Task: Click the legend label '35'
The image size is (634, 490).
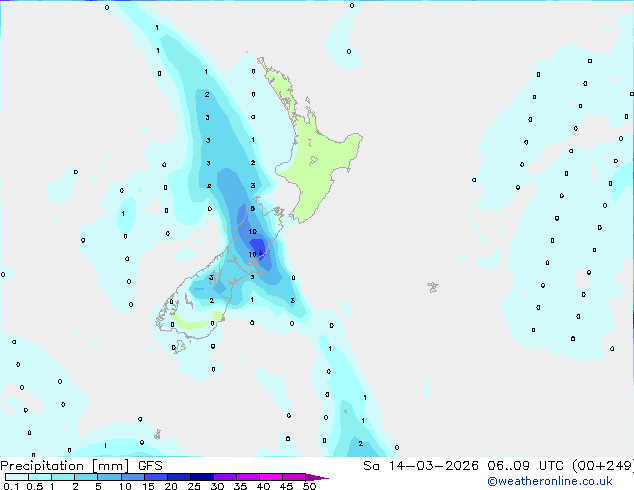Action: 240,486
